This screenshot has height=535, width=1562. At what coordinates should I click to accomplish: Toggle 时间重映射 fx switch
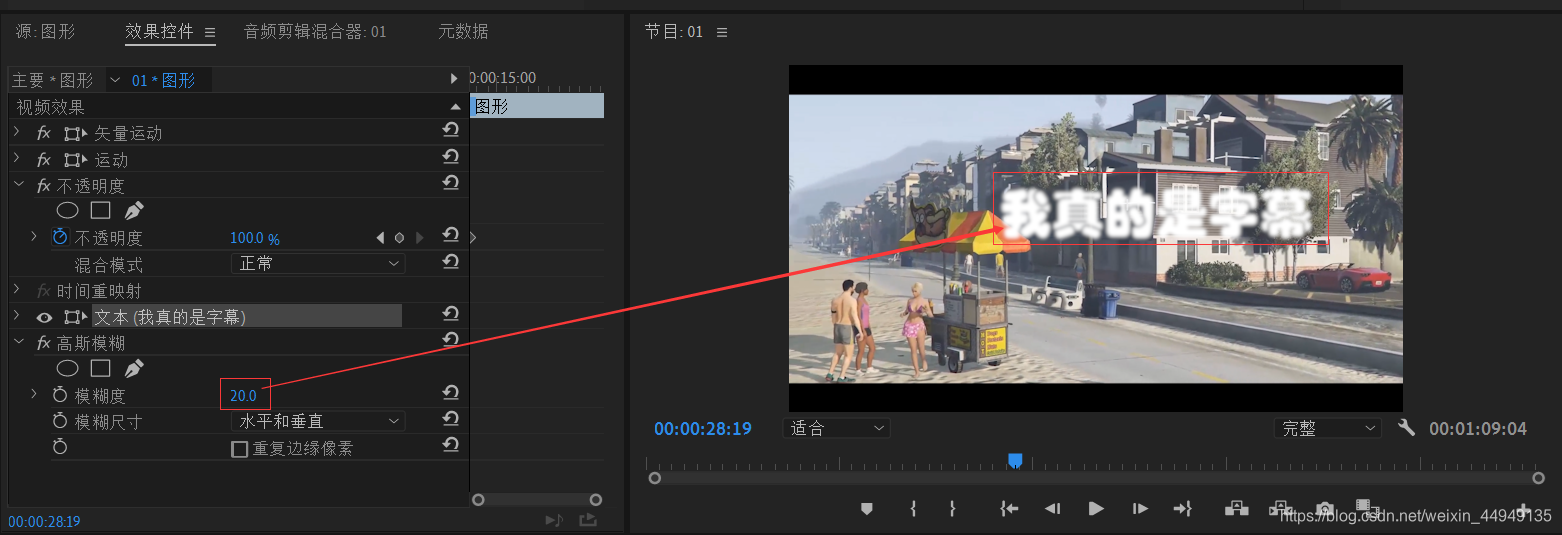pyautogui.click(x=43, y=291)
